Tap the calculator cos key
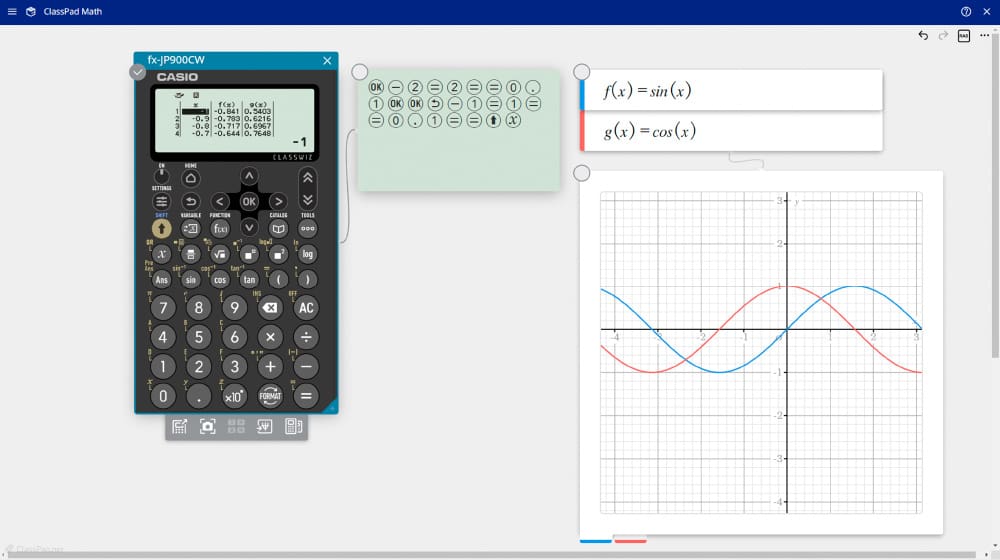Viewport: 1000px width, 560px height. pos(220,279)
